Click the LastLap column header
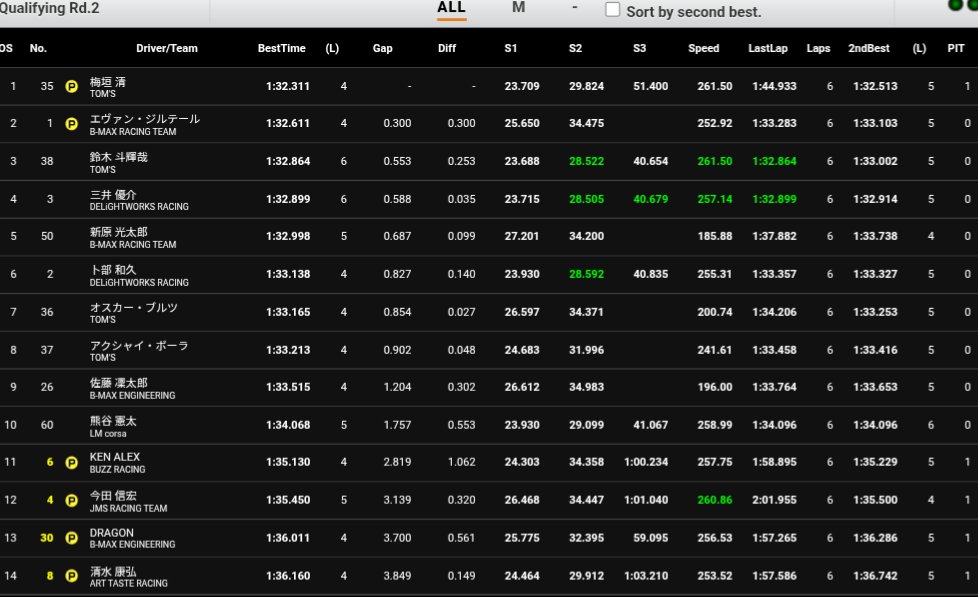The image size is (978, 597). (x=768, y=48)
